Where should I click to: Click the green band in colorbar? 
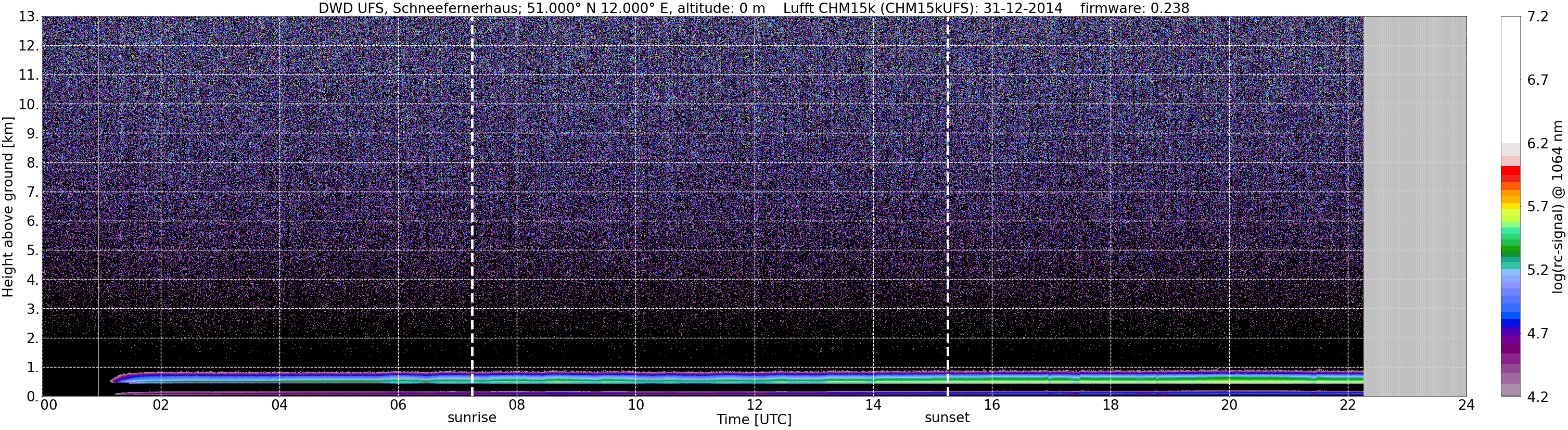pos(1511,251)
